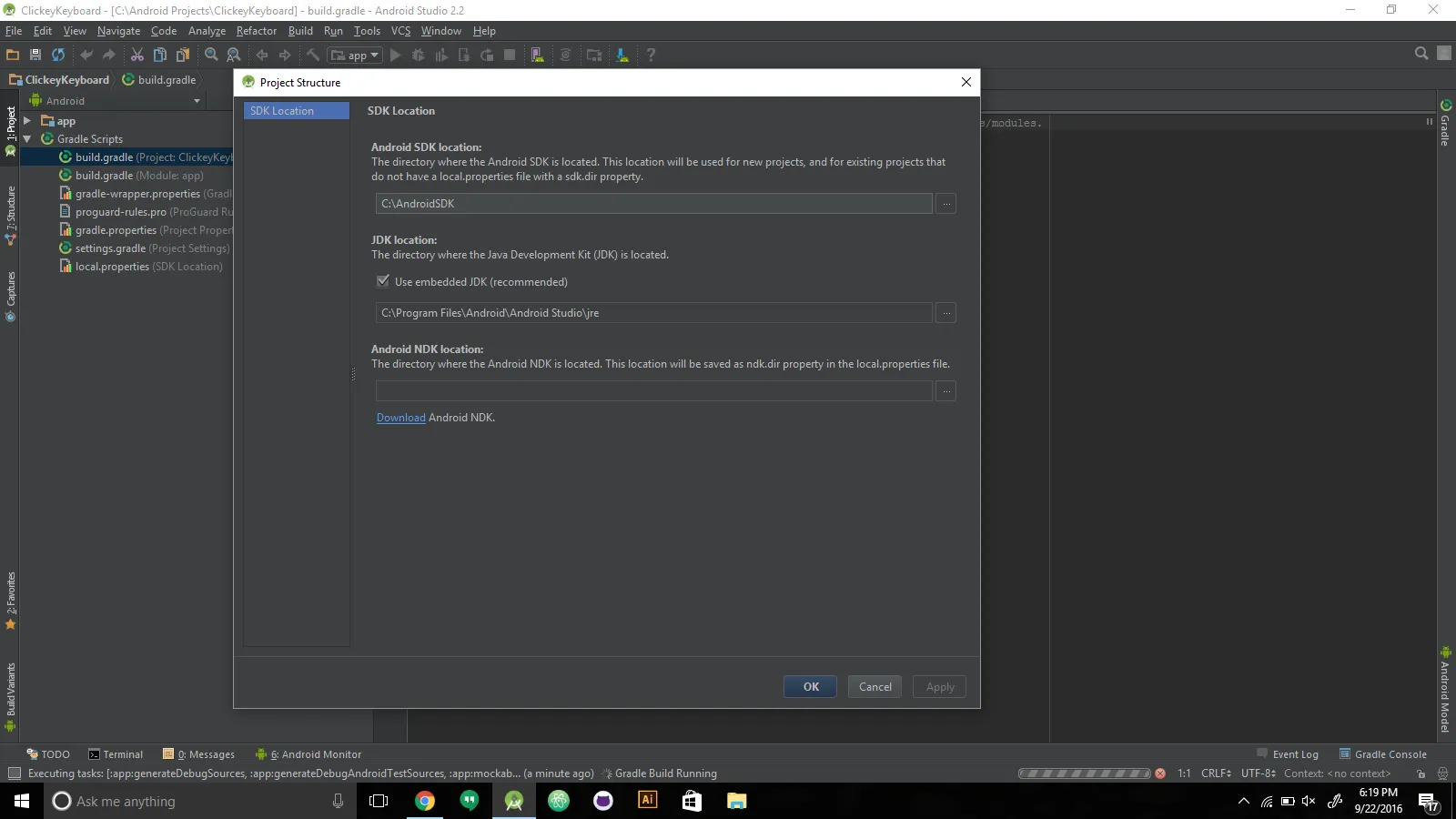Open File Explorer from the taskbar
Image resolution: width=1456 pixels, height=819 pixels.
tap(737, 801)
